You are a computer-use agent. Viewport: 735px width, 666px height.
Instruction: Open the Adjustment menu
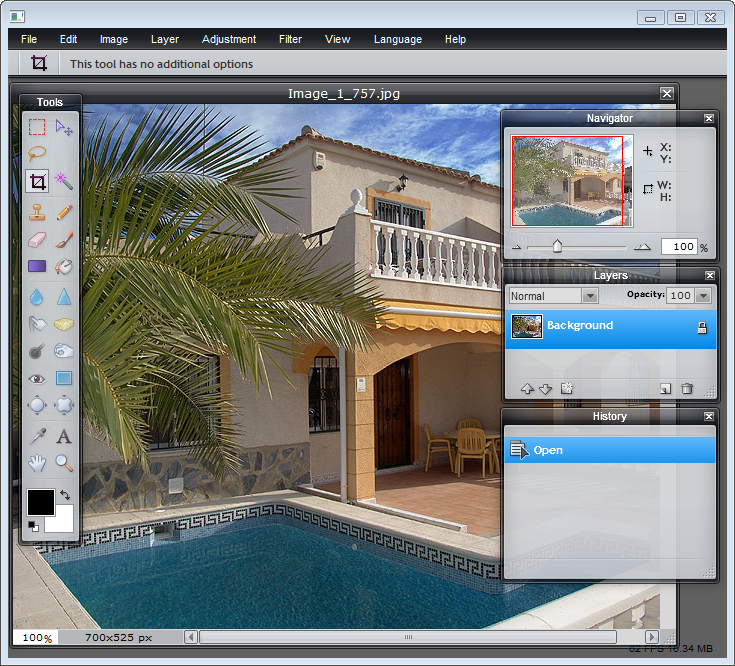229,39
